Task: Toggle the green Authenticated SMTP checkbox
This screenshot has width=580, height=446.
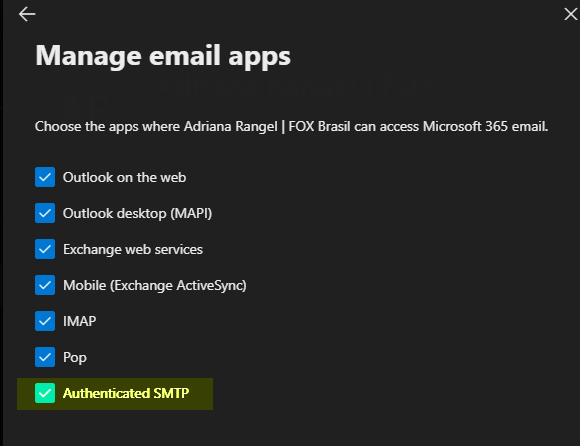Action: 45,393
